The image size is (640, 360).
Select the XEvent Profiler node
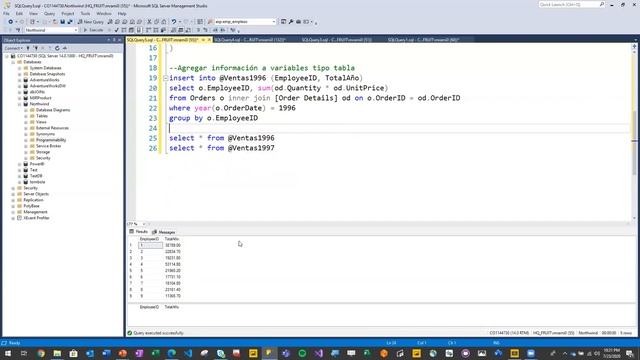(x=36, y=218)
